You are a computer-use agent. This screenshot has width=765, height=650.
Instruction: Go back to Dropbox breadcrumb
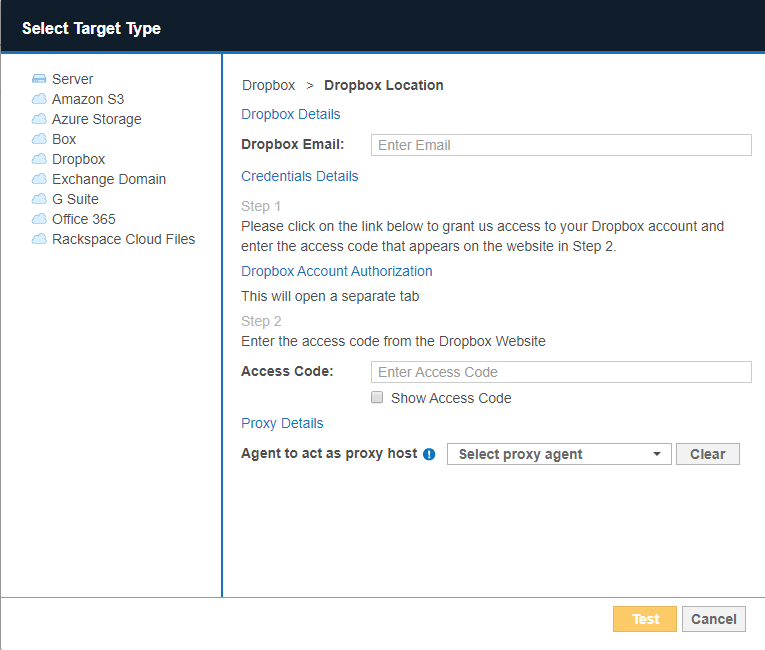coord(268,85)
